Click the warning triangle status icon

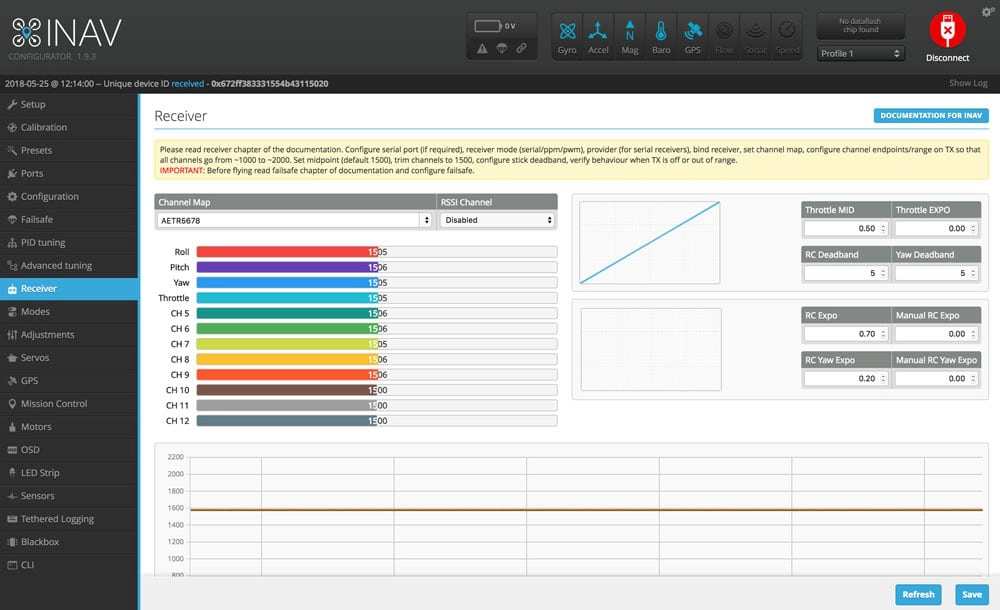click(482, 48)
